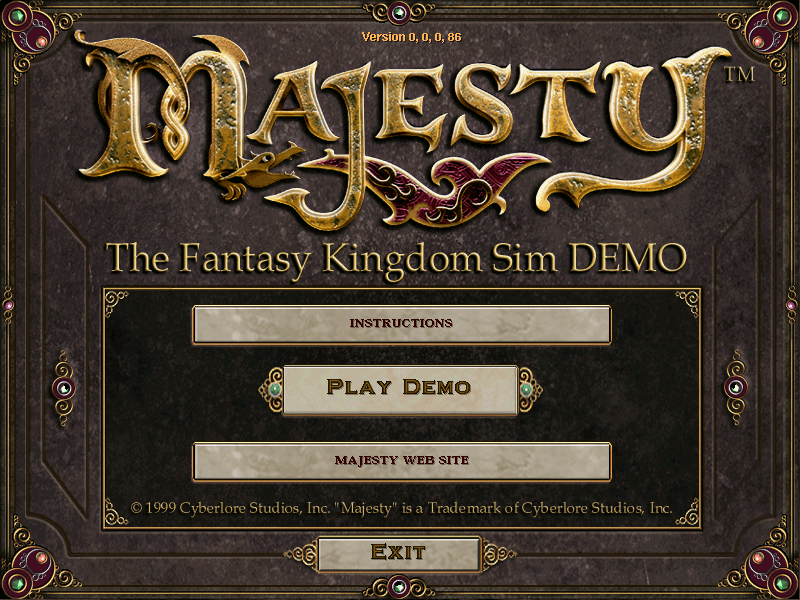The image size is (800, 600).
Task: Quit using the Exit button
Action: [x=399, y=554]
